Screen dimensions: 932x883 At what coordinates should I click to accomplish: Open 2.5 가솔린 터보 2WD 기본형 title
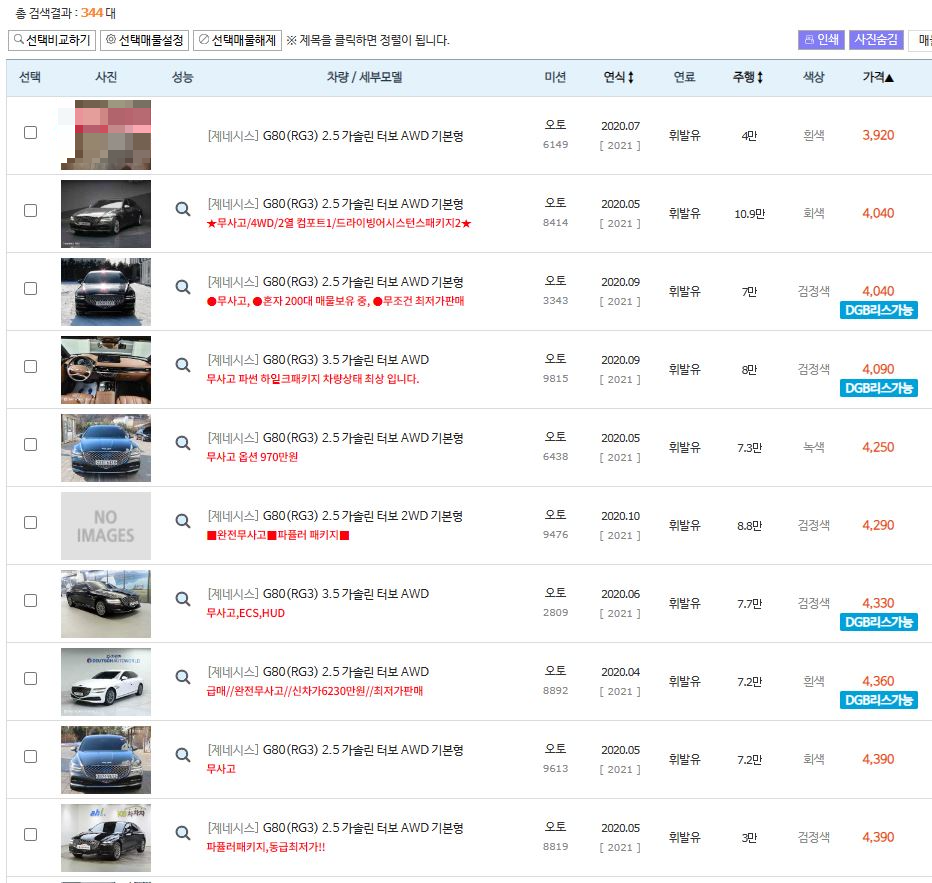pos(335,516)
